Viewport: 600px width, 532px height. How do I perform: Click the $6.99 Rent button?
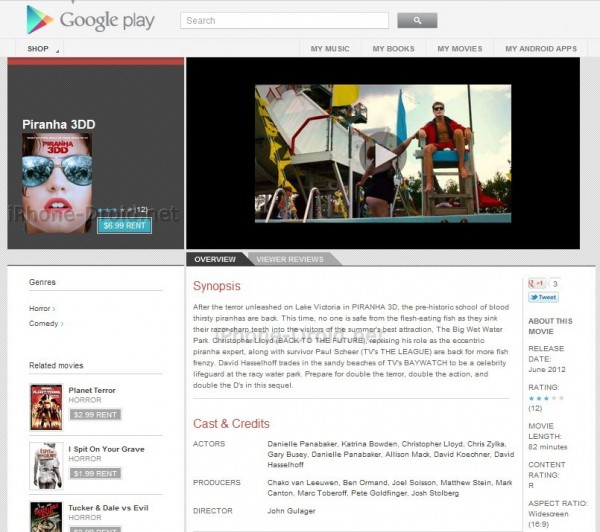click(x=124, y=225)
